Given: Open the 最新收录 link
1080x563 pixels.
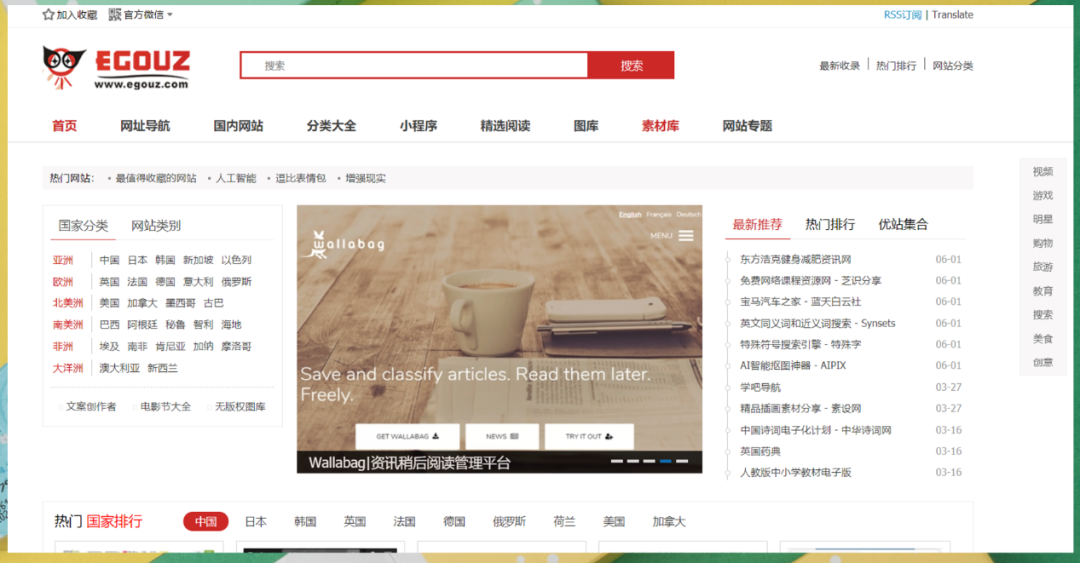Looking at the screenshot, I should coord(840,66).
